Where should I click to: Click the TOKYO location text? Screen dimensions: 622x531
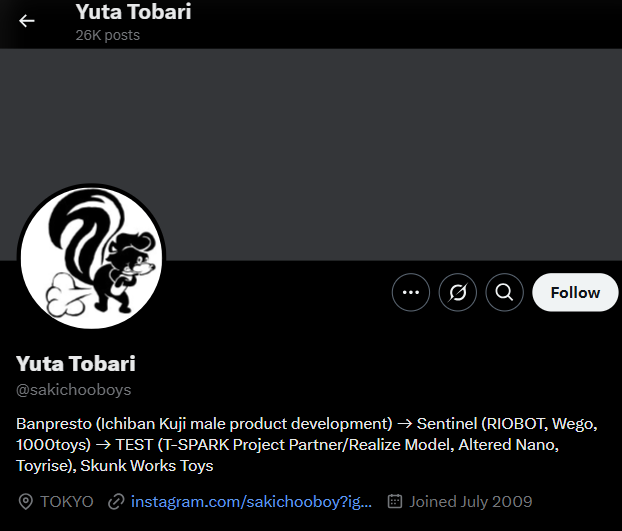click(67, 502)
